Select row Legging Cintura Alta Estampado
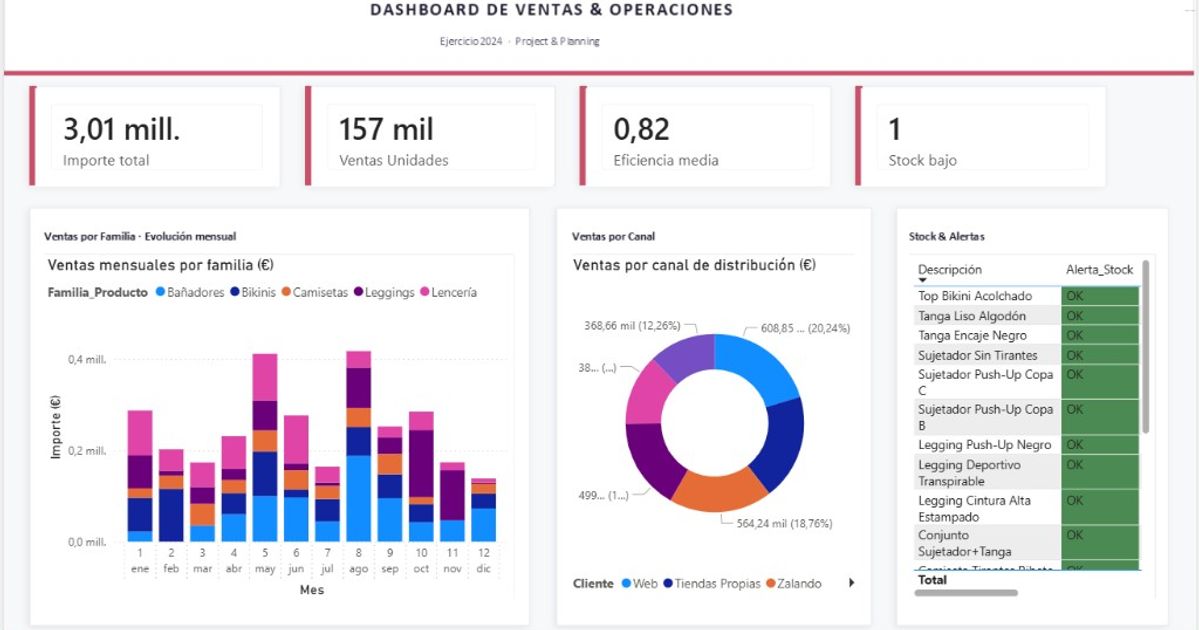 point(1026,508)
